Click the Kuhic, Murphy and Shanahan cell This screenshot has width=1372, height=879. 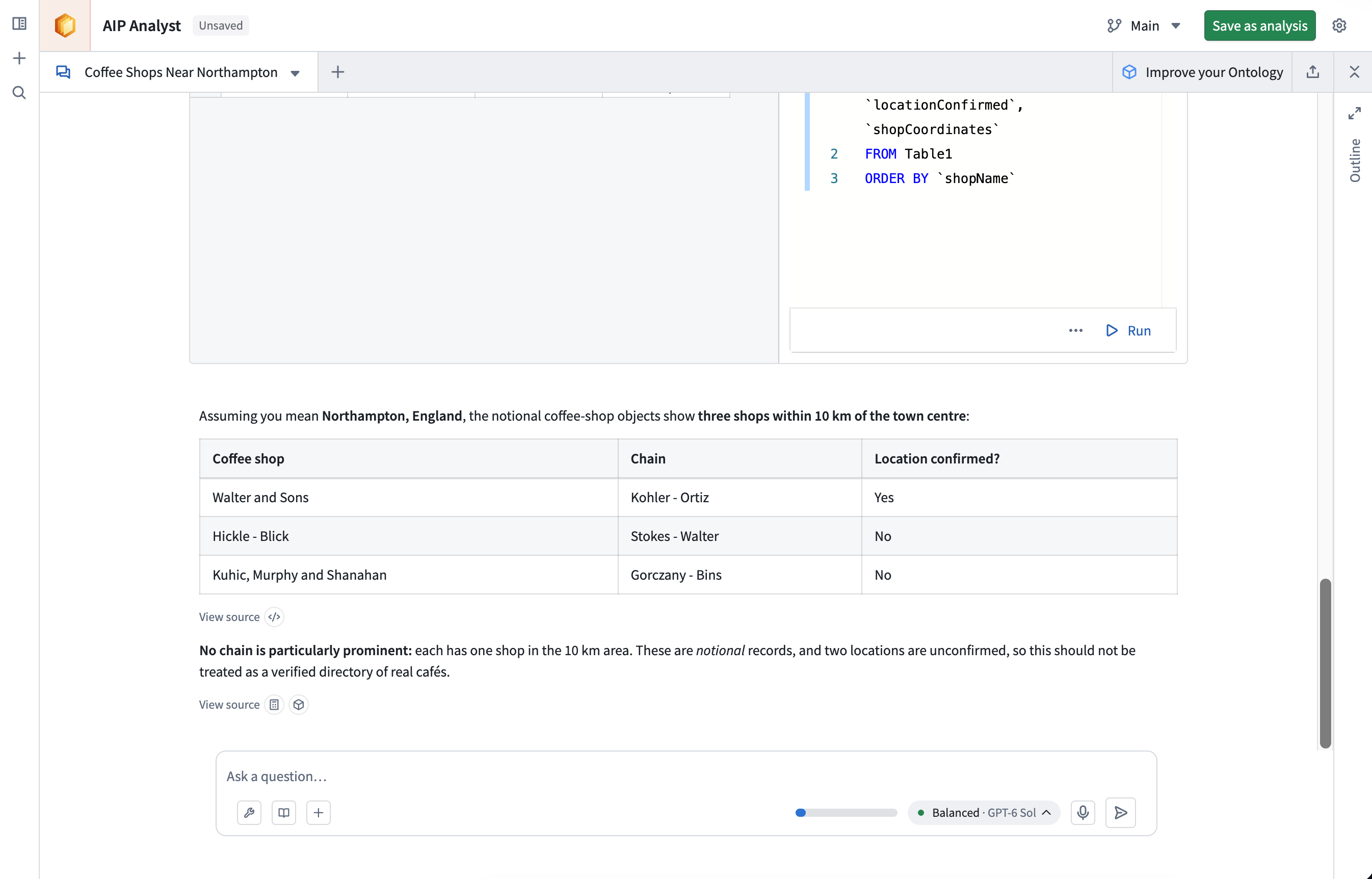[408, 575]
